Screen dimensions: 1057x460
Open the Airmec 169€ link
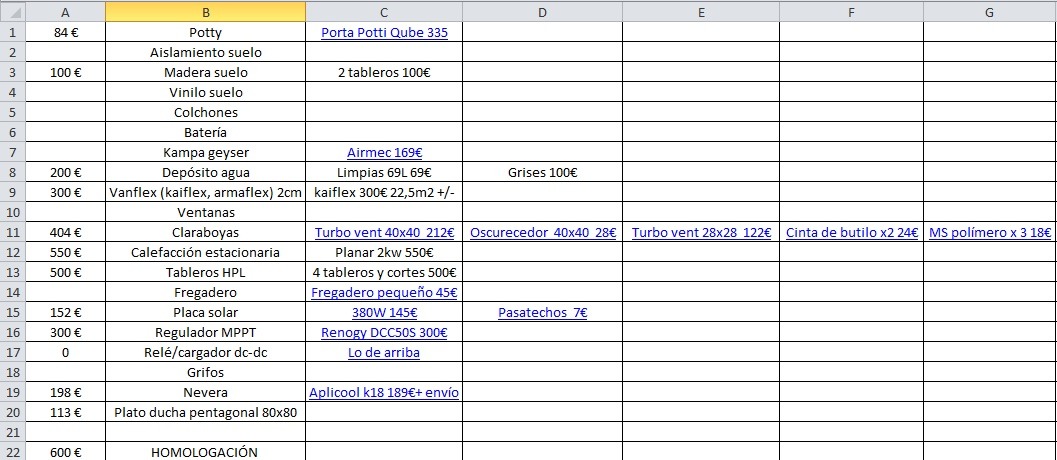[x=384, y=152]
